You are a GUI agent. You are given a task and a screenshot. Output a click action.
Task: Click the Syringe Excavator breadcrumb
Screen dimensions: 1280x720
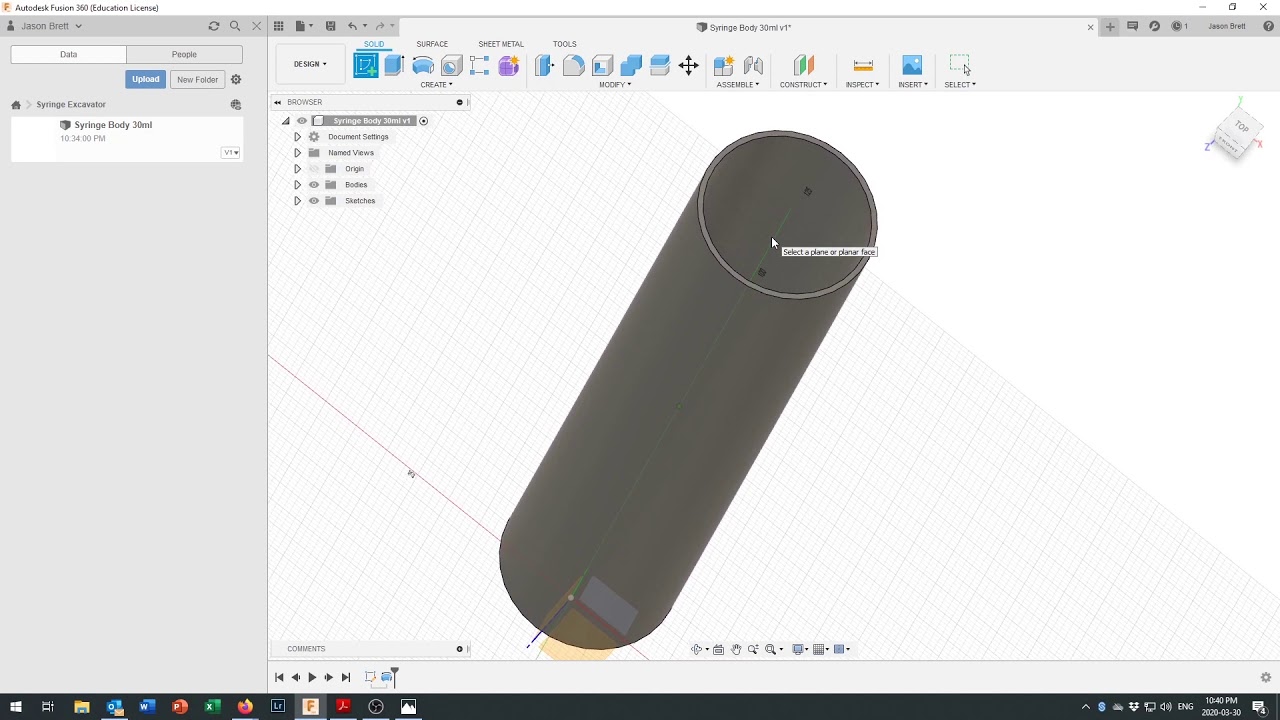click(71, 104)
